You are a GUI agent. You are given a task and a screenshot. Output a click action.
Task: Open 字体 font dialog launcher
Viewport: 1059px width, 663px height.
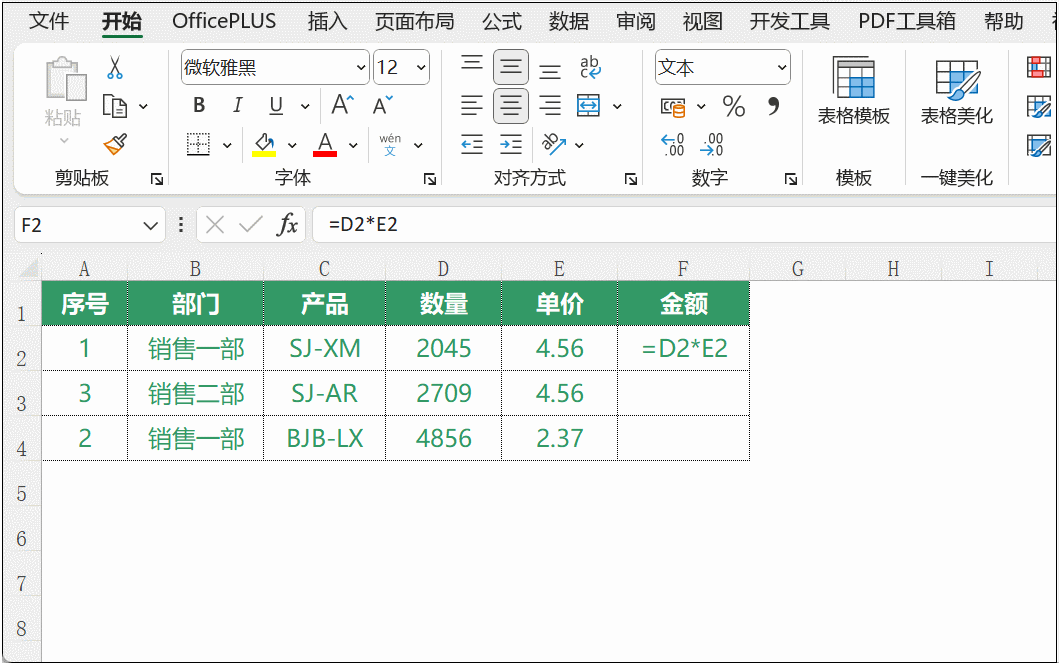coord(430,179)
